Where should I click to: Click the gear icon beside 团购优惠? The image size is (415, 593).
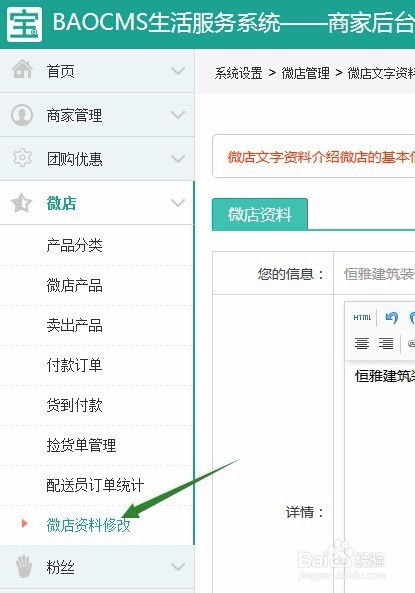pos(22,158)
